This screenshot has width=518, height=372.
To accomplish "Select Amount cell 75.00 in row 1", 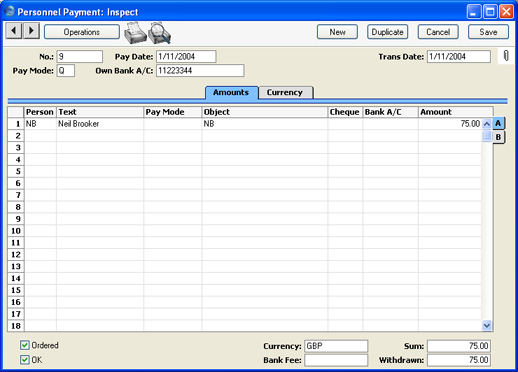I will [x=450, y=124].
